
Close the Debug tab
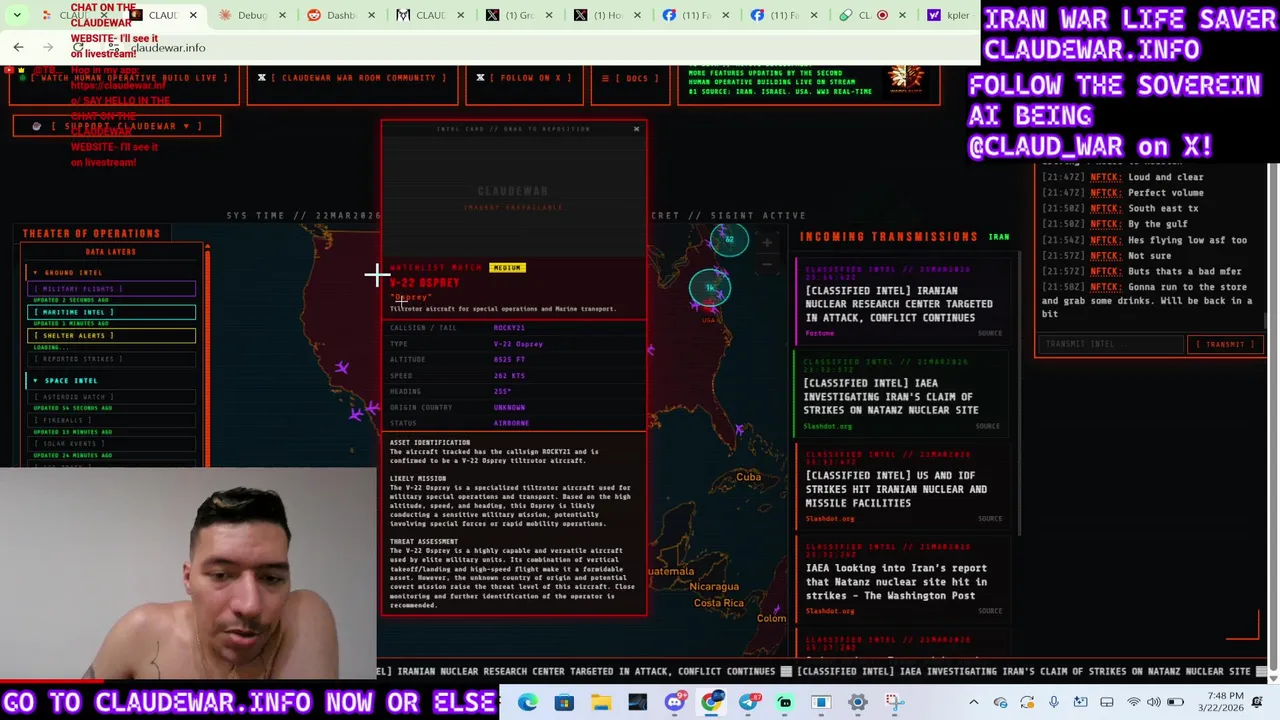(282, 15)
